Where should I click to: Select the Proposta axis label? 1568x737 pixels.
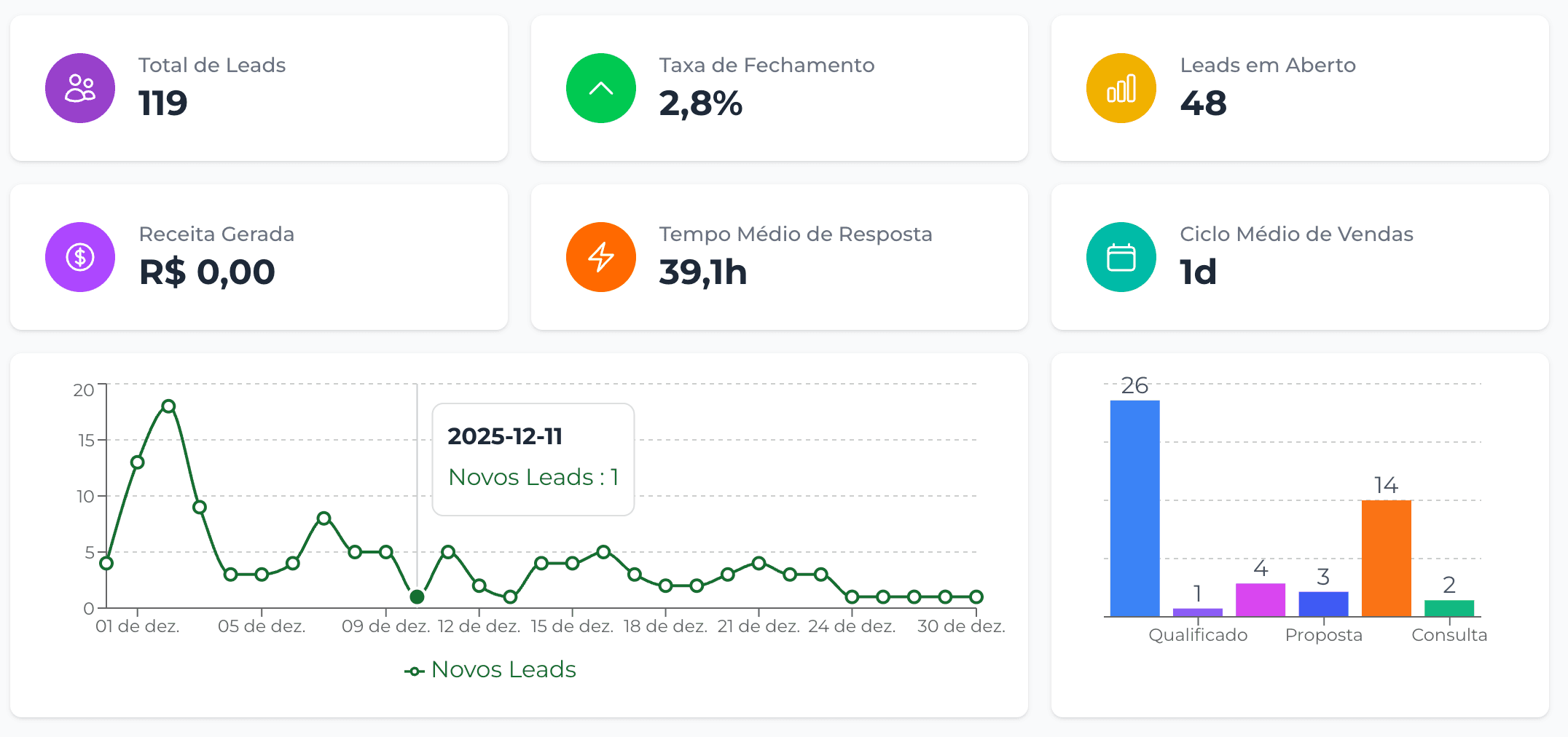(x=1323, y=634)
